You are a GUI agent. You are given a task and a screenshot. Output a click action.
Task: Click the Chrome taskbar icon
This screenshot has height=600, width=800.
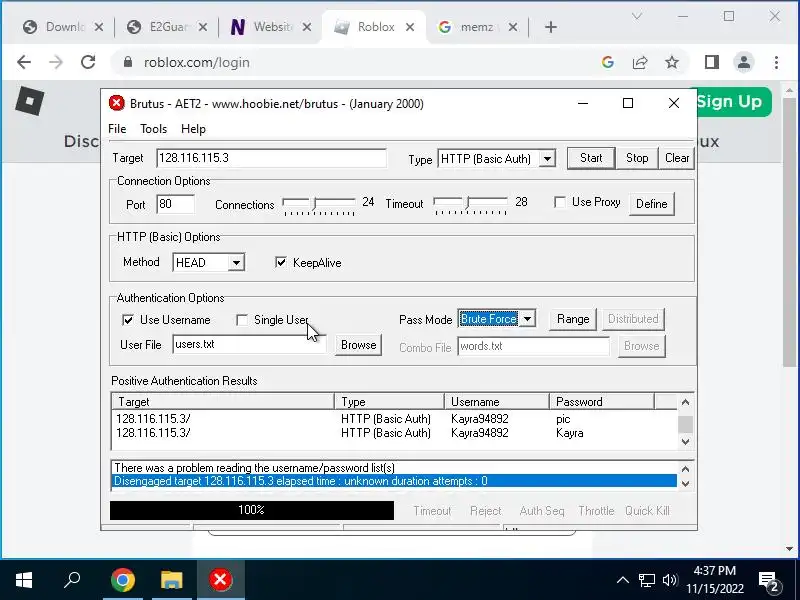click(x=123, y=580)
